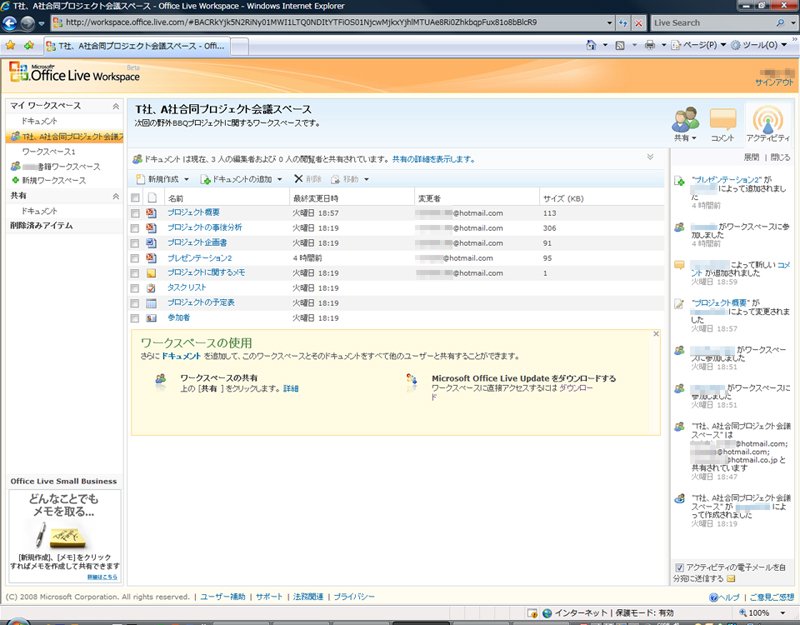
Task: Open the ページ(P) menu dropdown
Action: click(x=723, y=45)
